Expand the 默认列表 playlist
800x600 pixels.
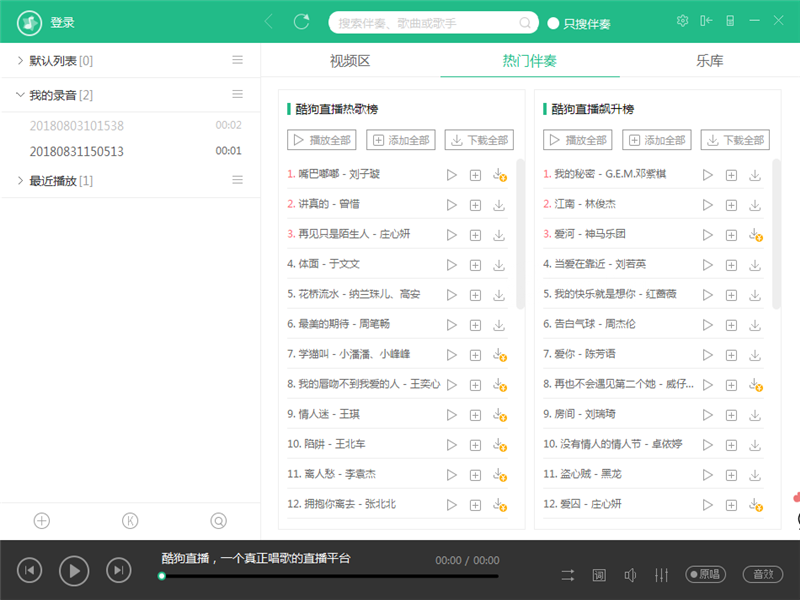(20, 60)
